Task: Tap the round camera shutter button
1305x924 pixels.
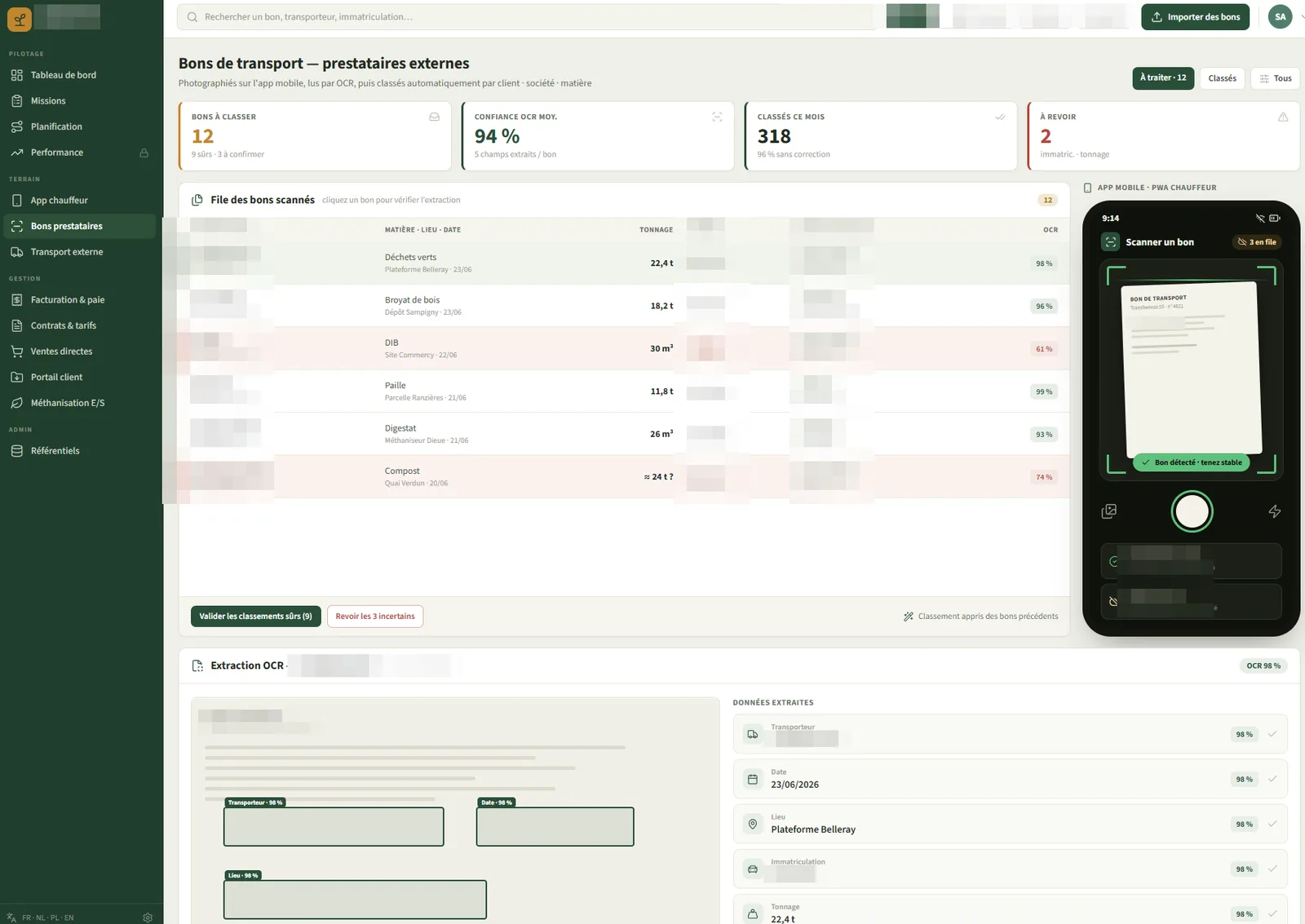Action: [x=1192, y=511]
